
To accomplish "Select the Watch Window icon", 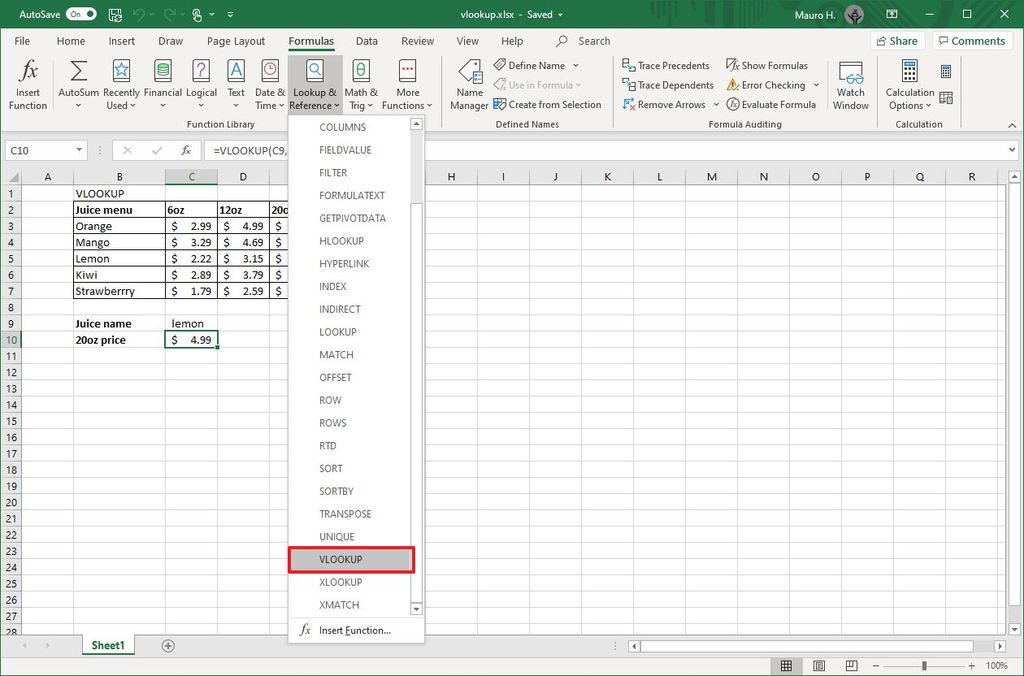I will (850, 84).
